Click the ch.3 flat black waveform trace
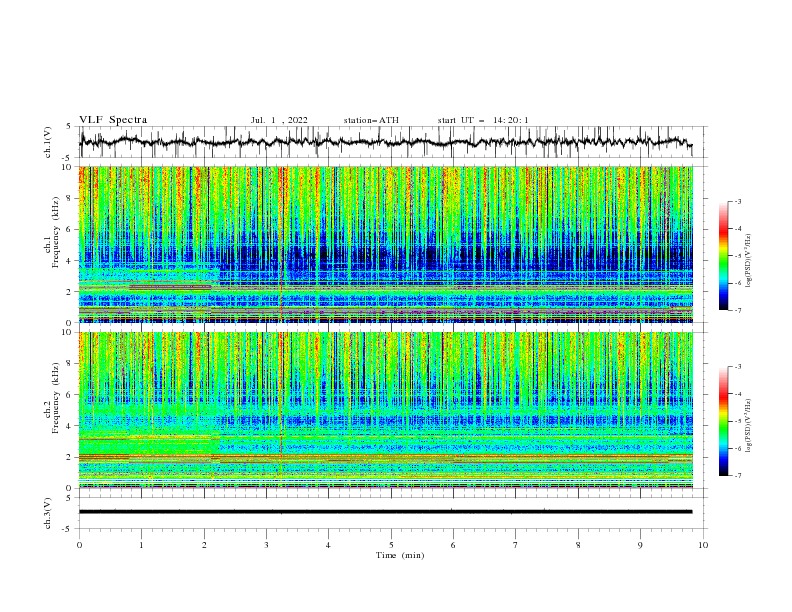 click(x=385, y=512)
